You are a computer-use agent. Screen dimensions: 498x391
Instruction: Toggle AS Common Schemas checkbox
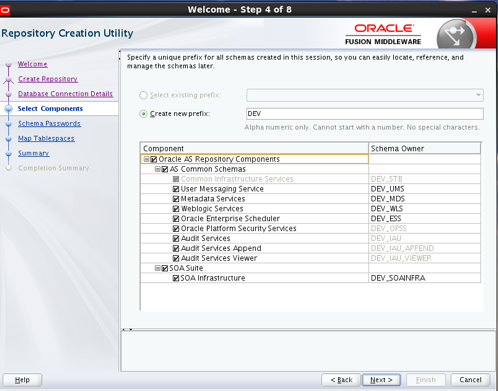(x=165, y=169)
